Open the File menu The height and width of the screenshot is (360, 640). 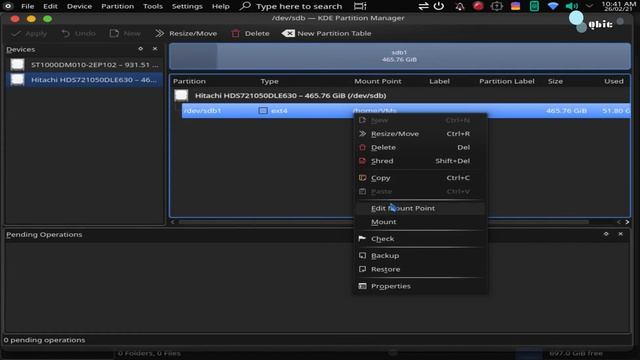pos(27,6)
